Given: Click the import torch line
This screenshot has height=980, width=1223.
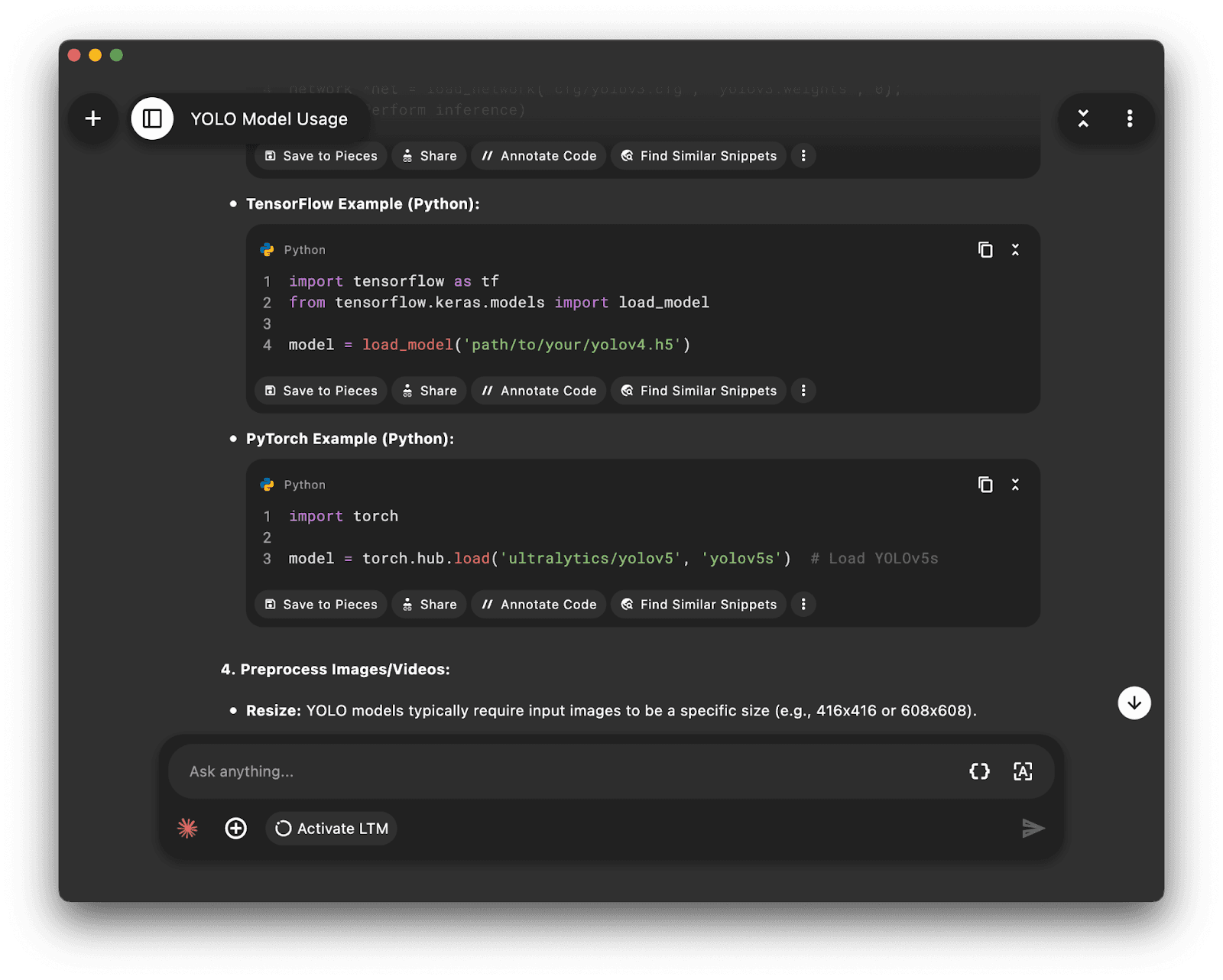Looking at the screenshot, I should point(343,516).
